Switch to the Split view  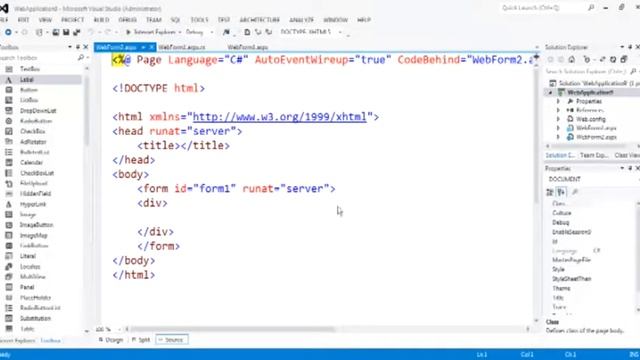[141, 340]
